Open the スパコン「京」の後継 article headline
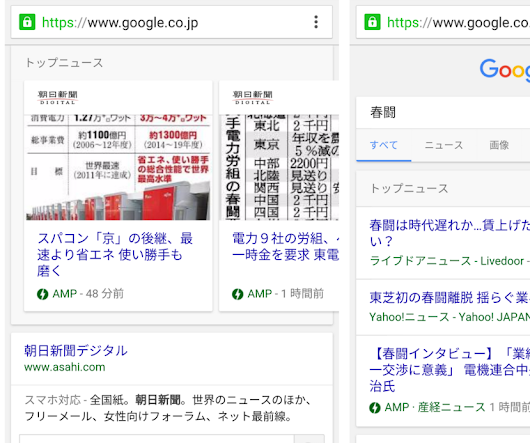The width and height of the screenshot is (530, 443). pyautogui.click(x=115, y=255)
